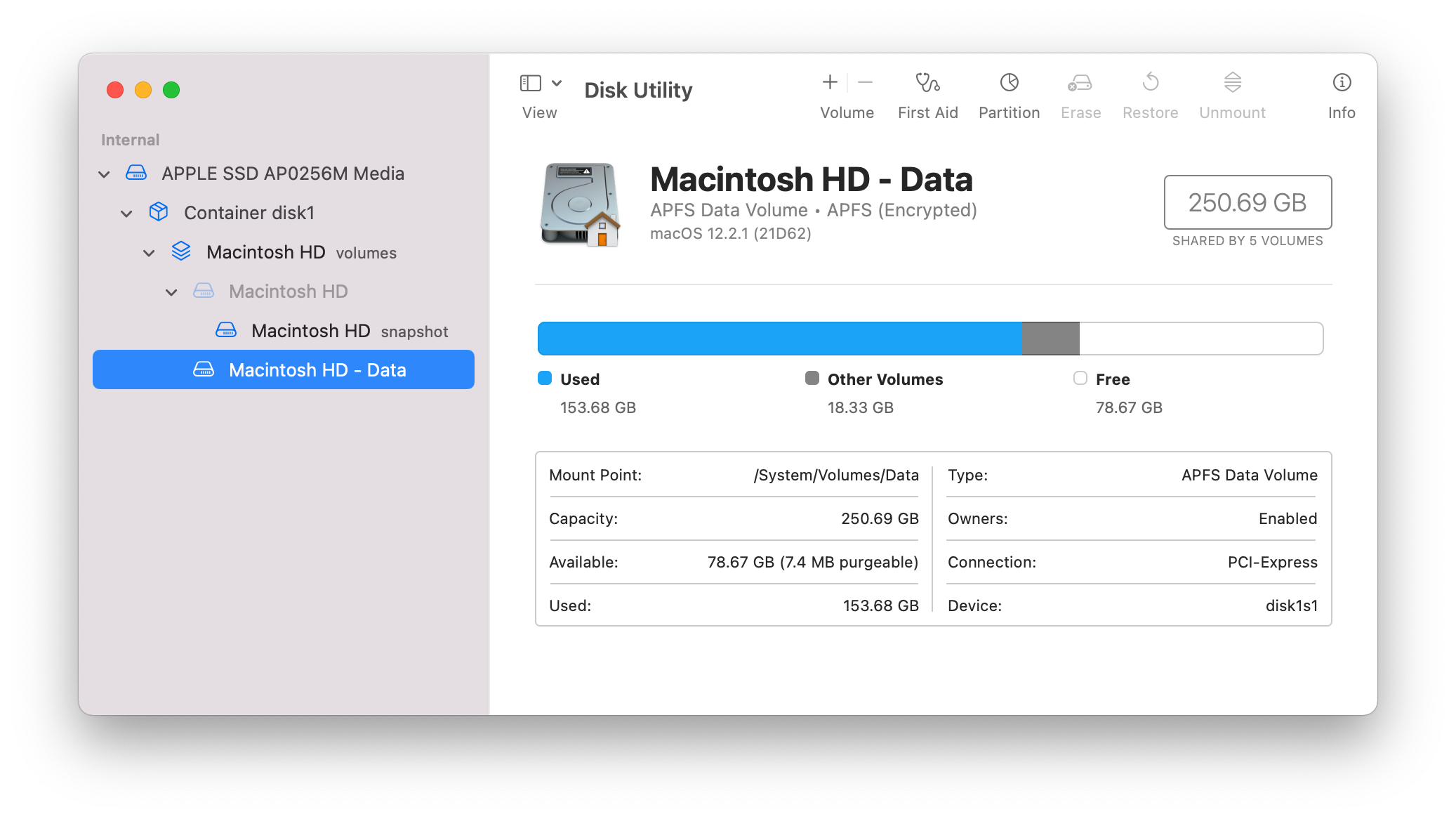Screen dimensions: 1456x819
Task: Remove the volume with the minus icon
Action: click(866, 83)
